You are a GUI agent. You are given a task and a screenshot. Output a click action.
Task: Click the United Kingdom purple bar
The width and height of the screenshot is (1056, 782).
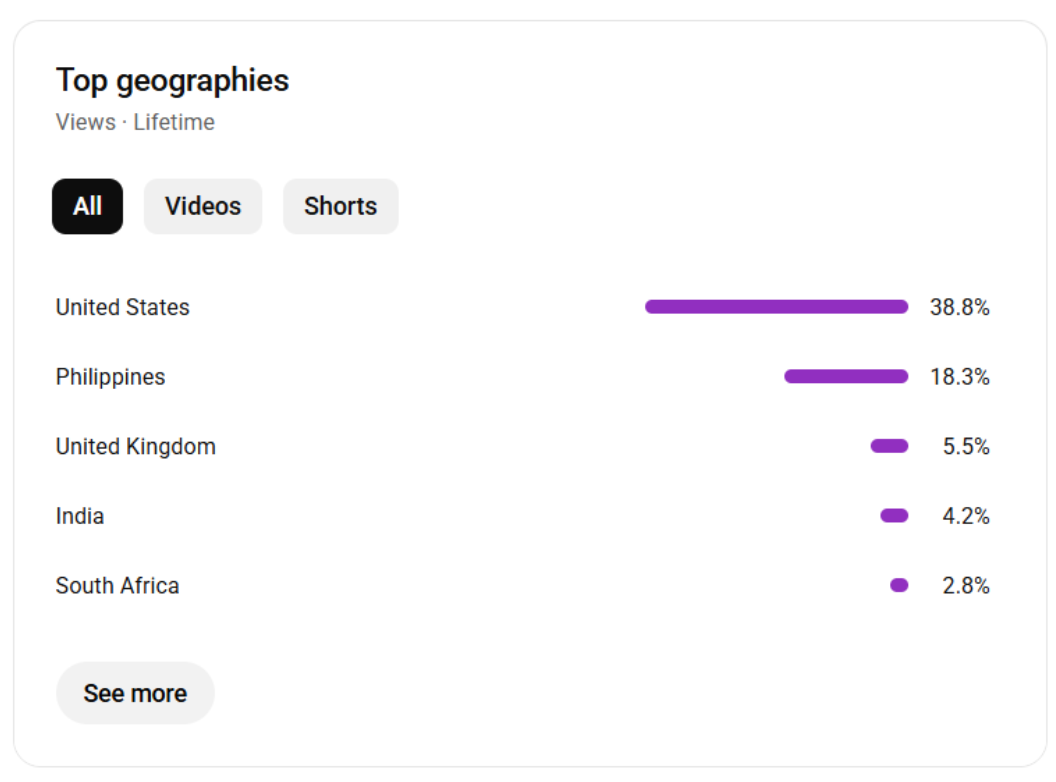tap(889, 446)
